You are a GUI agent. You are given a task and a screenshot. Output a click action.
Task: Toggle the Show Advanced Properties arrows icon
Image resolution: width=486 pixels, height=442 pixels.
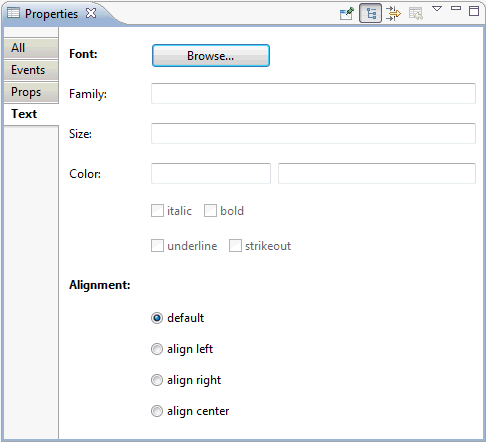(x=393, y=14)
